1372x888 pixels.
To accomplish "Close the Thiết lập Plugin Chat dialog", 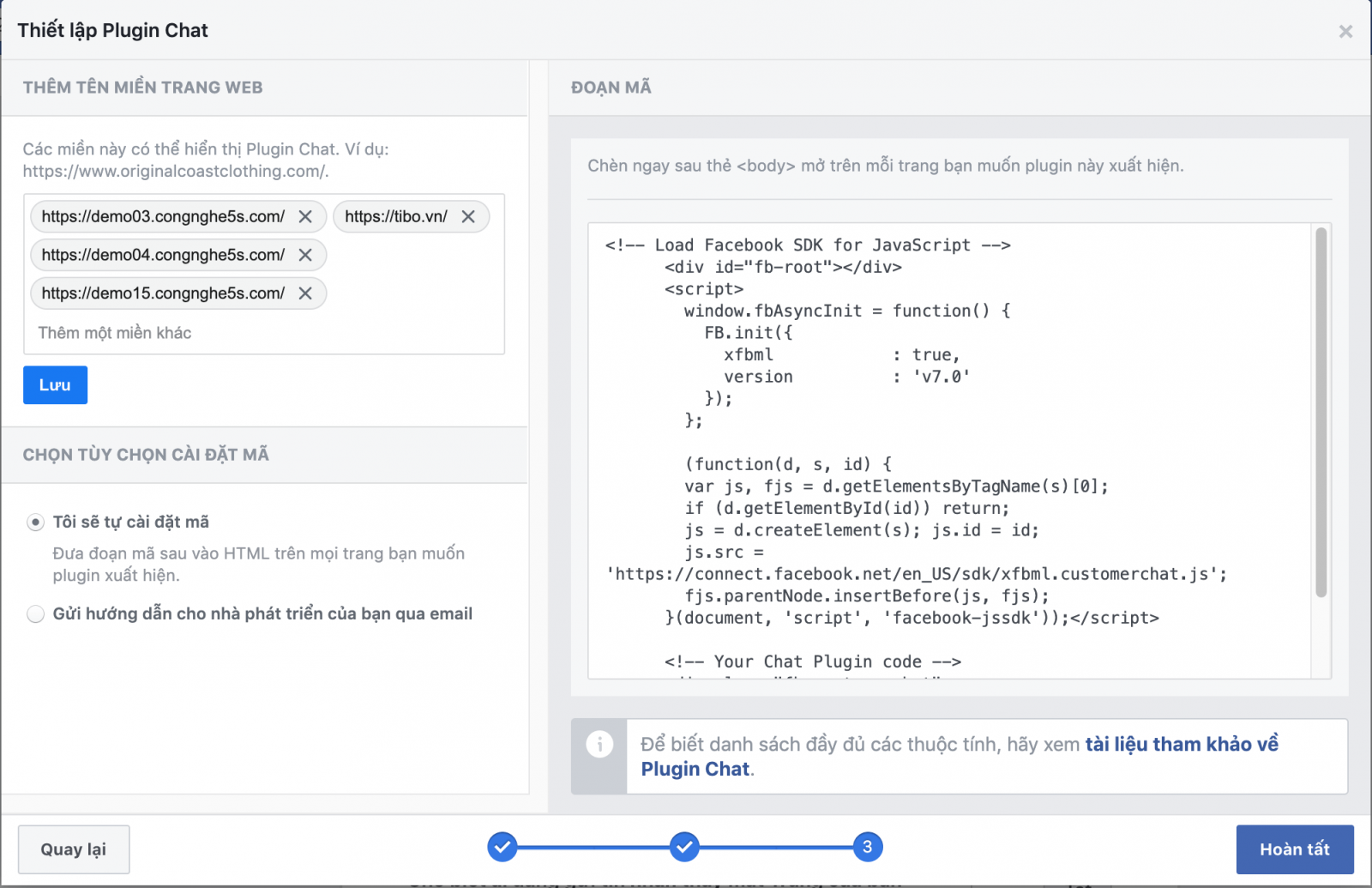I will (x=1345, y=32).
